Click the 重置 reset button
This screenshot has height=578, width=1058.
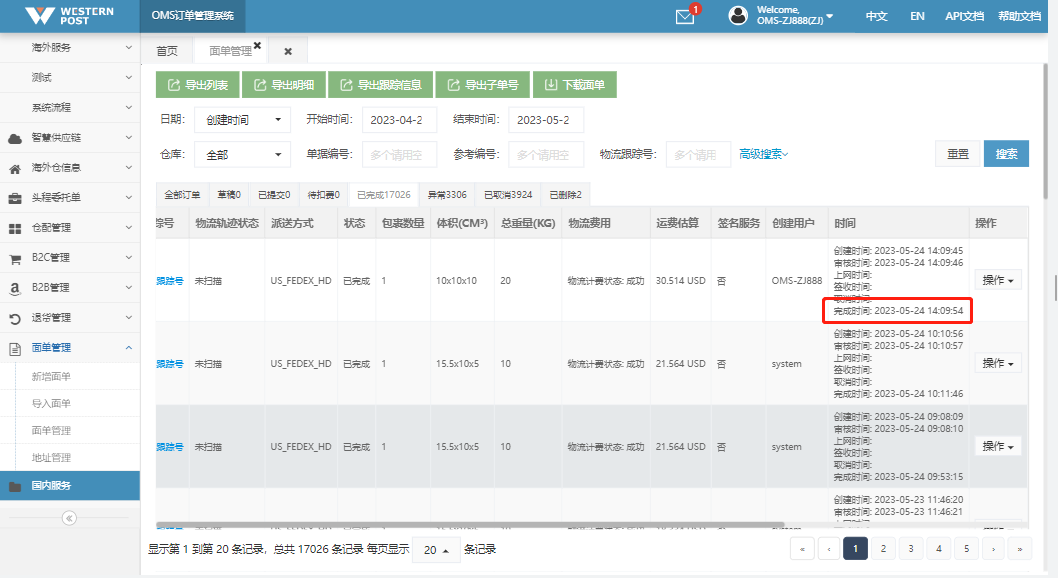[x=957, y=154]
